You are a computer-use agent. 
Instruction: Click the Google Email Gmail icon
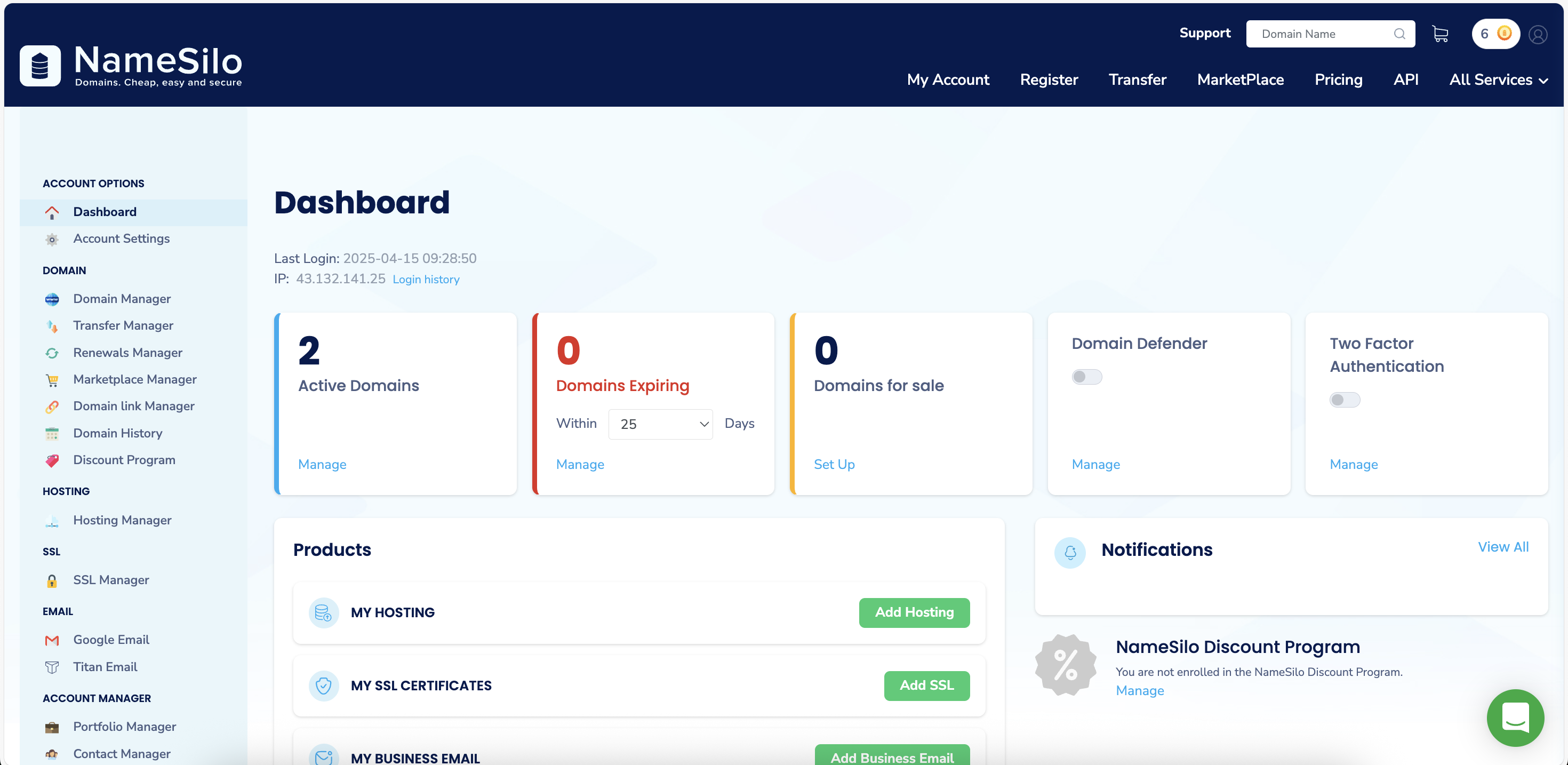[52, 640]
